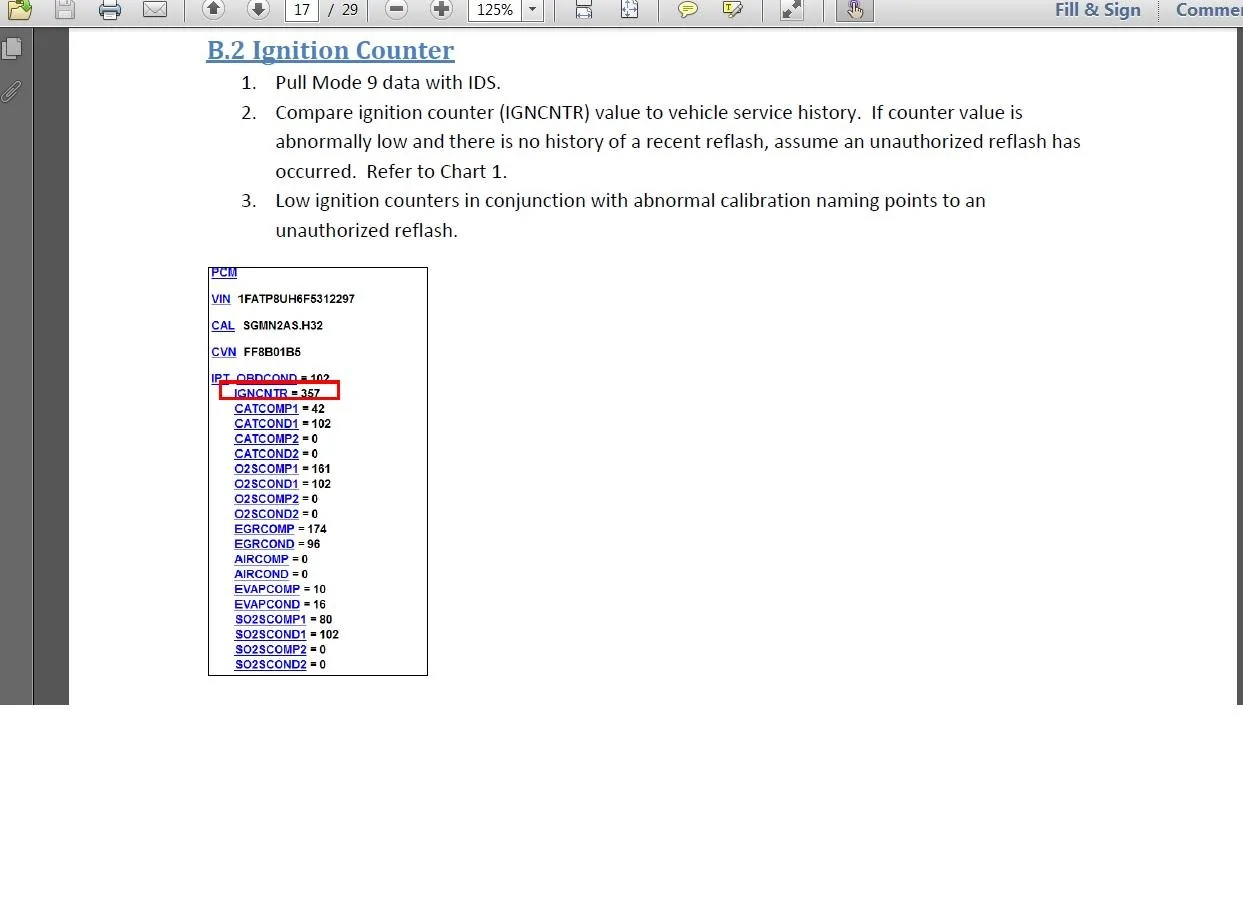Click the CAL link

click(223, 326)
